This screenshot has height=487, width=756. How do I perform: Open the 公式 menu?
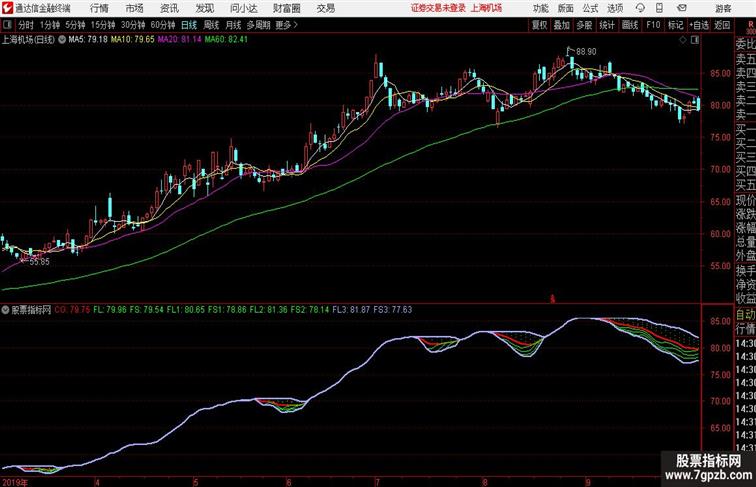tap(590, 8)
